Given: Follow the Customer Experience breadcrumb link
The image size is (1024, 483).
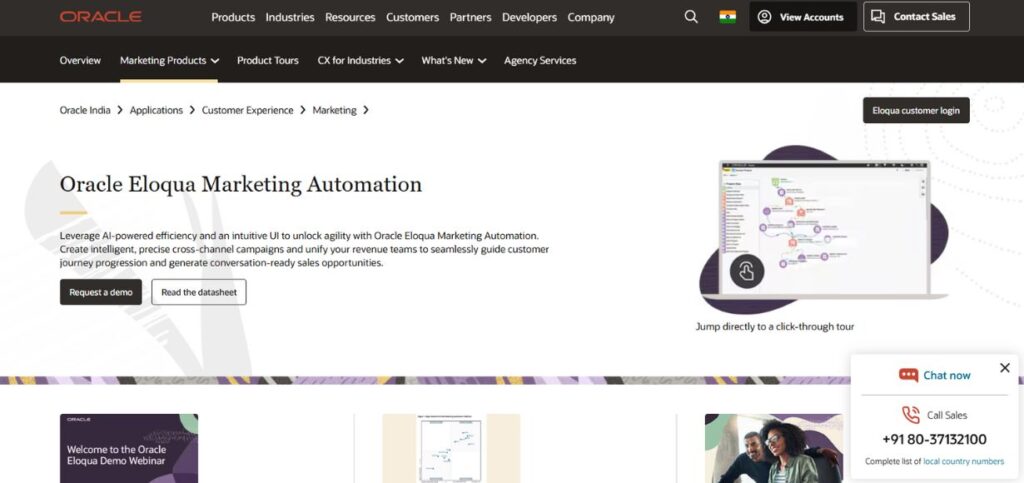Looking at the screenshot, I should [248, 110].
